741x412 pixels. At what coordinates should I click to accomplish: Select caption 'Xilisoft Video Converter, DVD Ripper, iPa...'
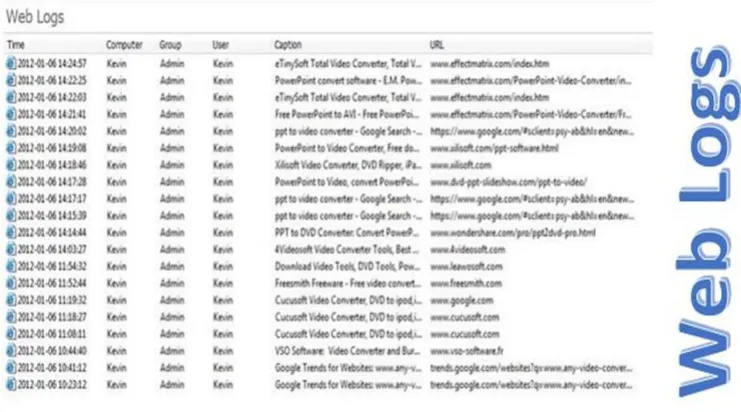(x=348, y=165)
